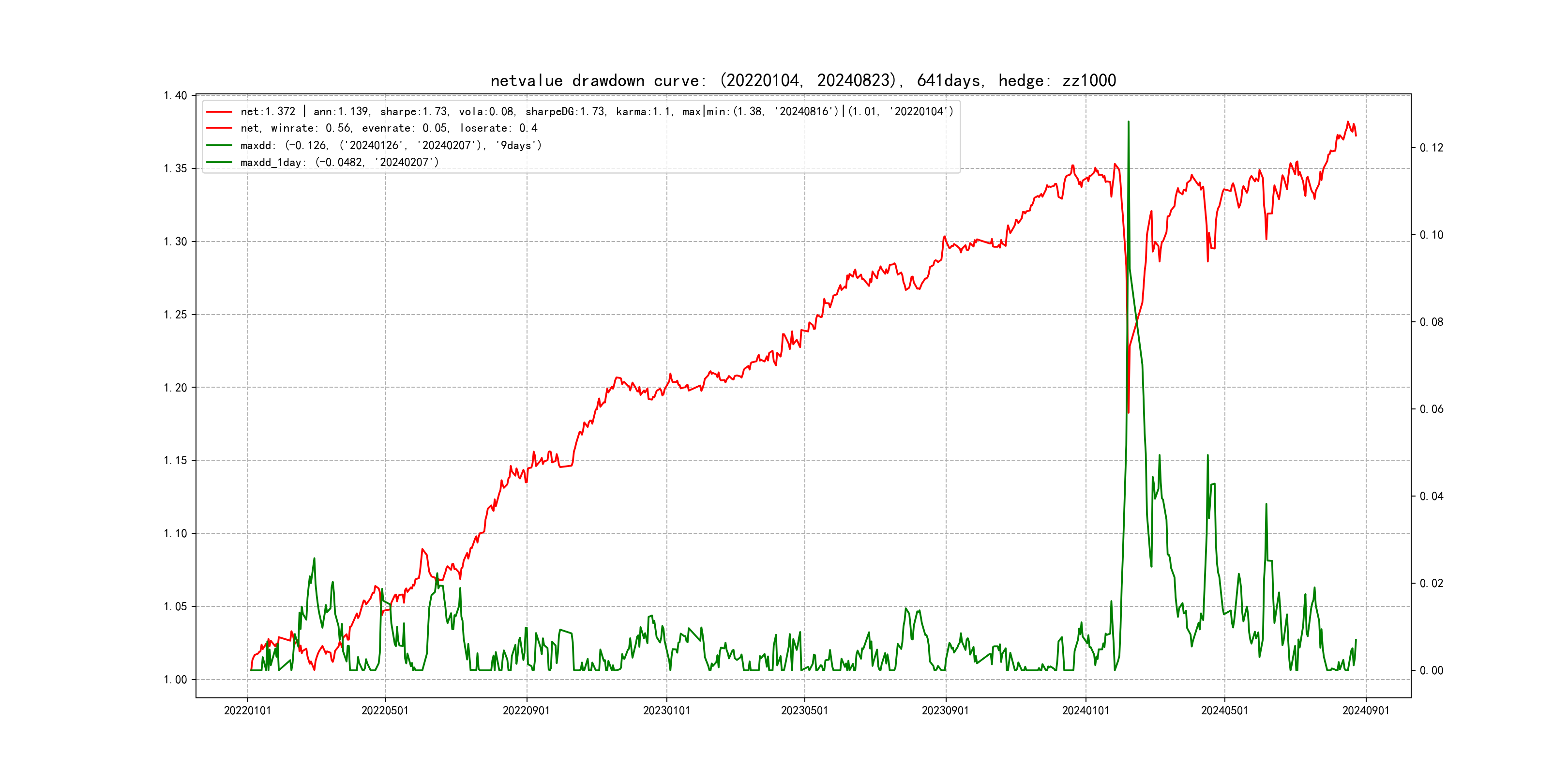Screen dimensions: 1568x784
Task: Select the 20220901 x-axis date label
Action: (526, 711)
